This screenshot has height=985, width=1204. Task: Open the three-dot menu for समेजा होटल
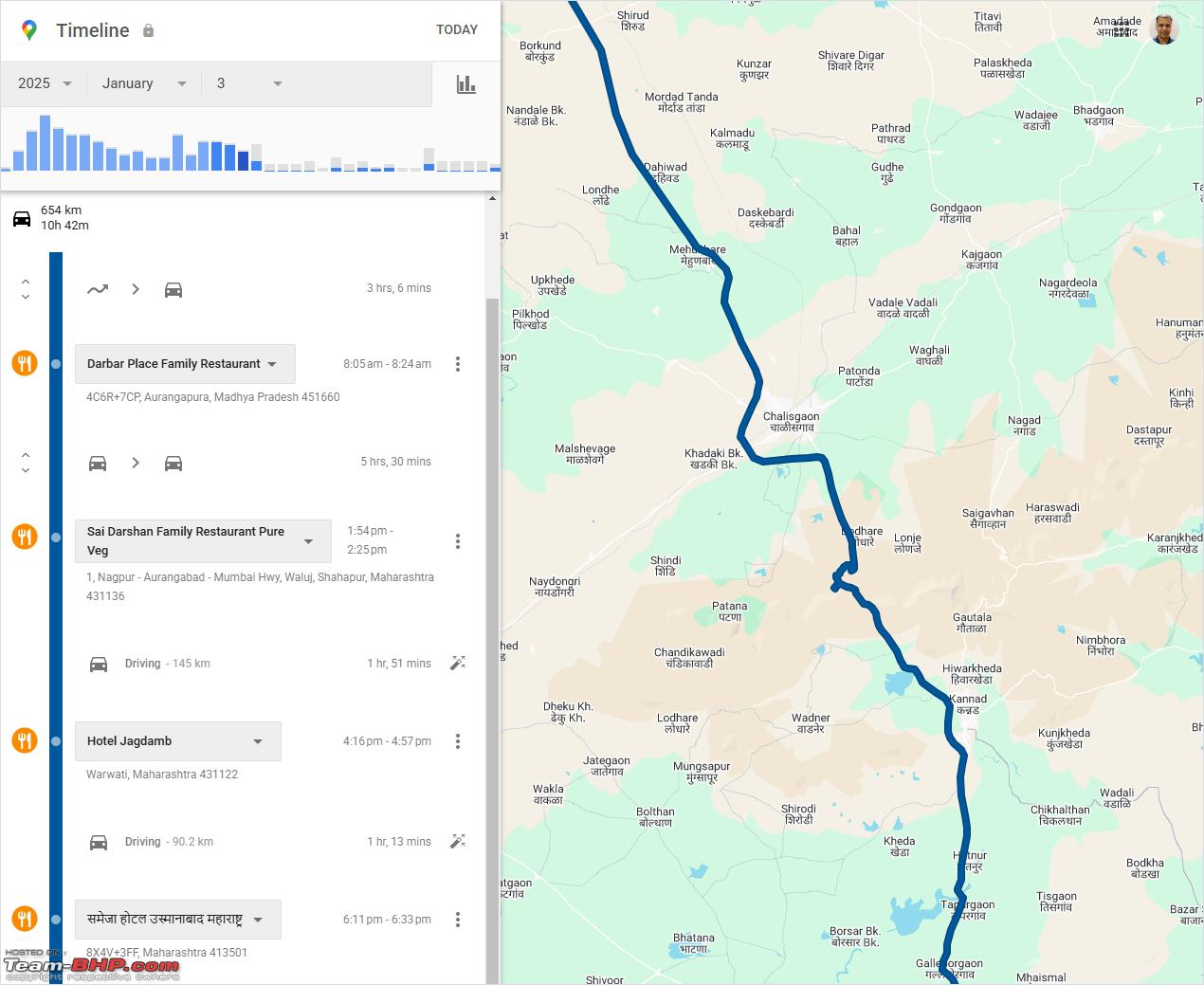pos(458,920)
